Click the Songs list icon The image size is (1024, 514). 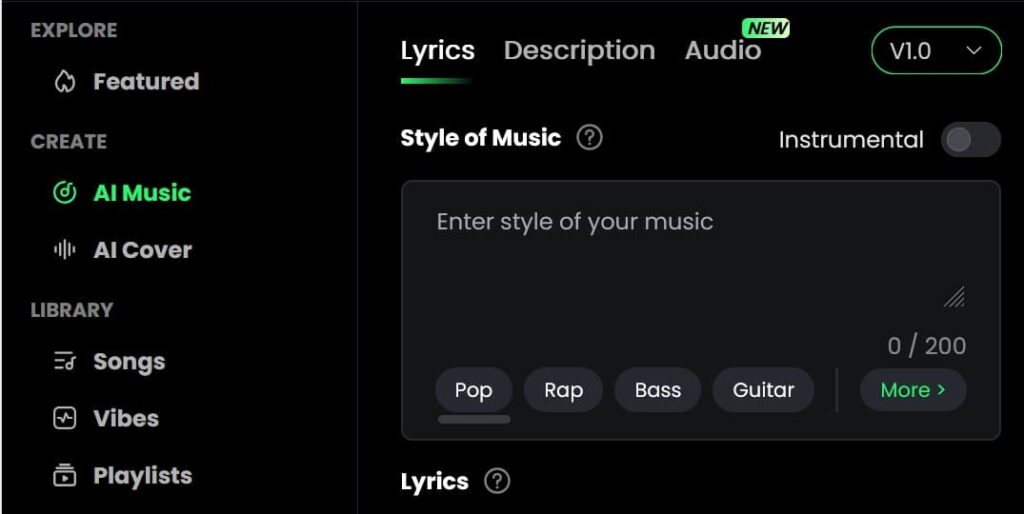coord(65,361)
